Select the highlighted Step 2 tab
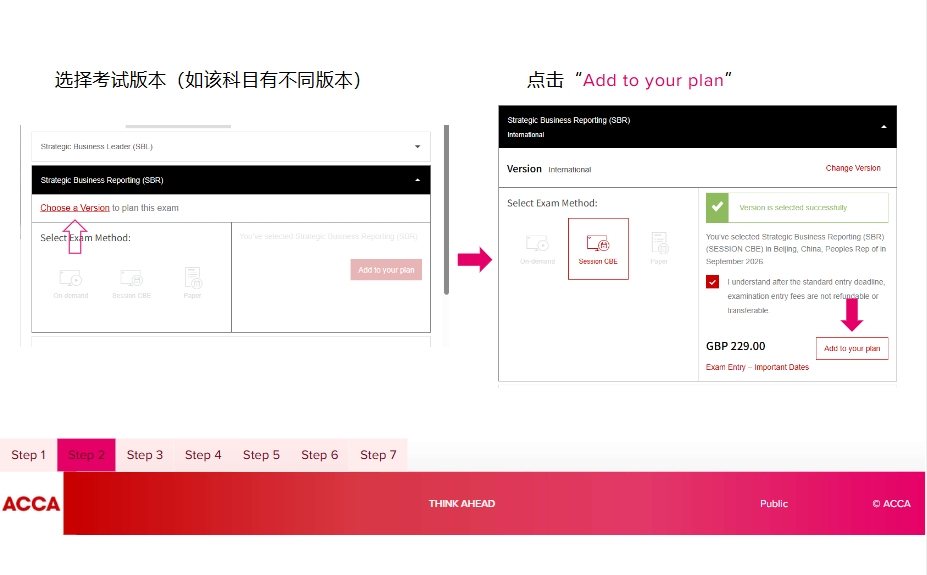Viewport: 927px width, 575px height. point(86,455)
